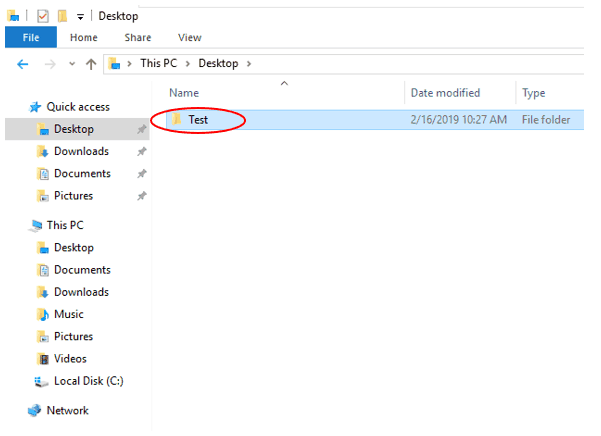Open the Music folder under This PC
The width and height of the screenshot is (601, 436).
[x=68, y=314]
